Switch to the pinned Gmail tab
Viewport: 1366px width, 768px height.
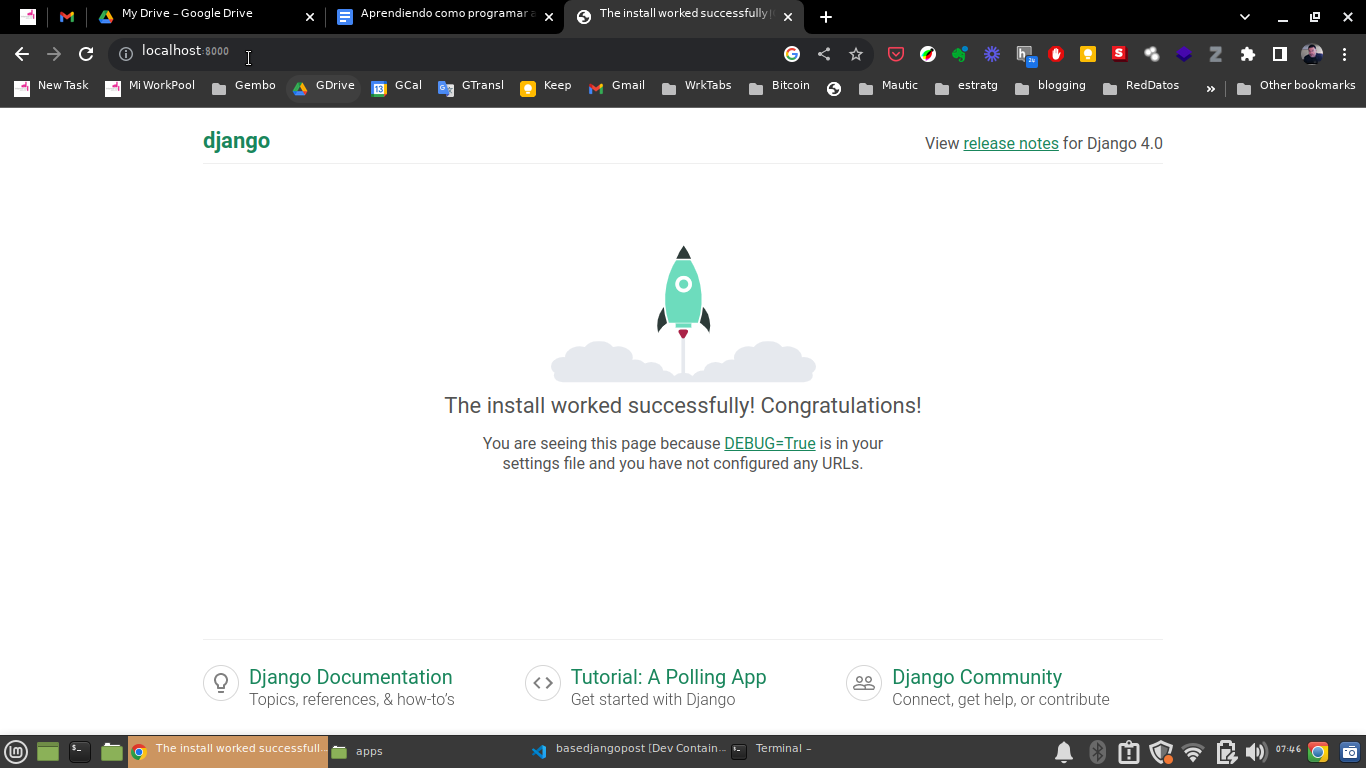pos(67,17)
